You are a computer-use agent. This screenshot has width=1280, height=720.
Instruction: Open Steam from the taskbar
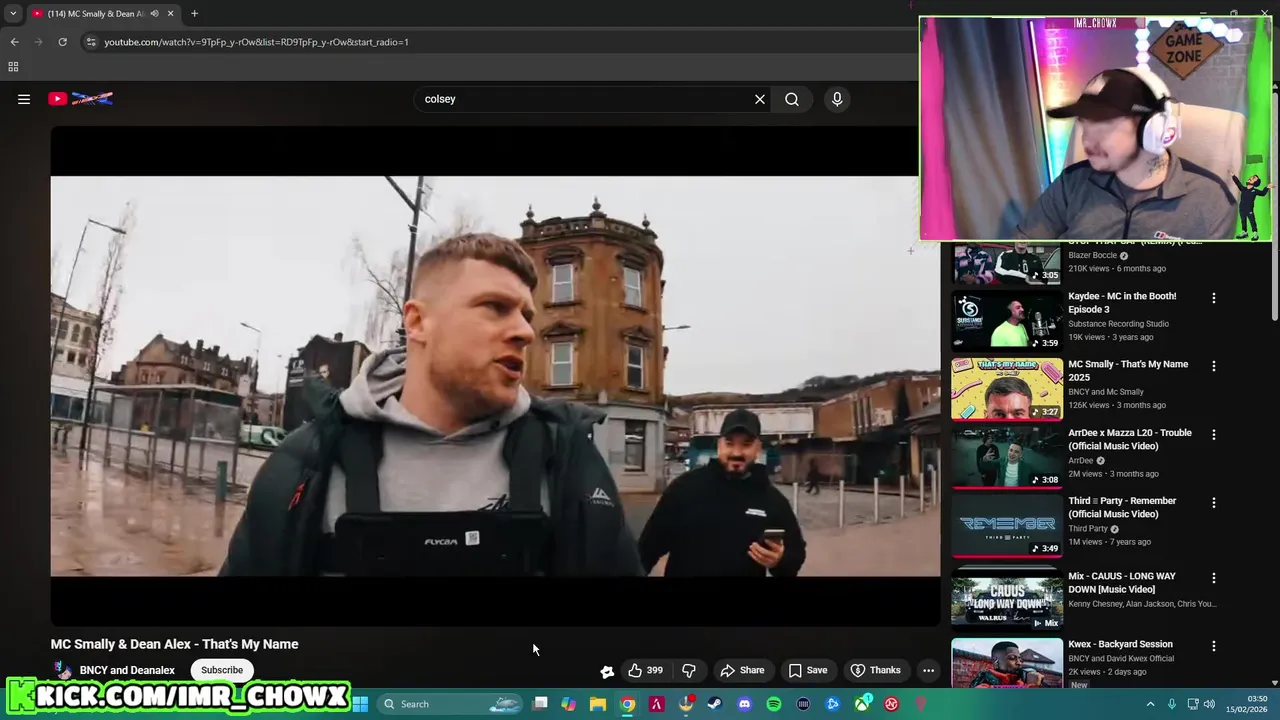point(714,704)
